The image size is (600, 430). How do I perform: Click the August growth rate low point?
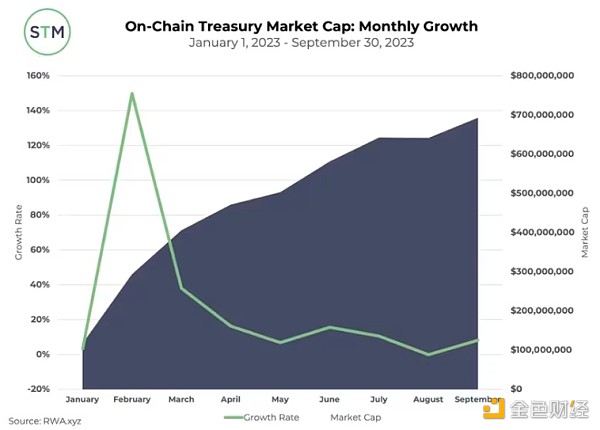click(428, 355)
